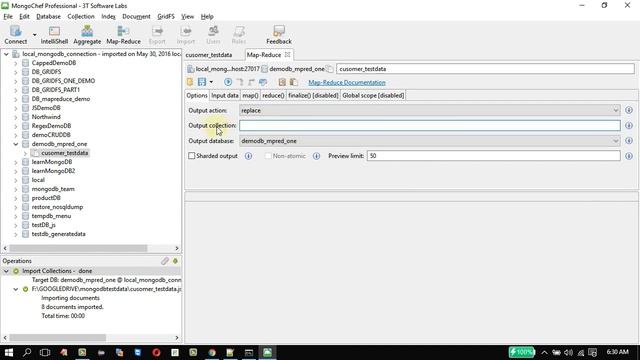Select DB_mapreduce_demo database
The image size is (640, 360).
point(61,99)
